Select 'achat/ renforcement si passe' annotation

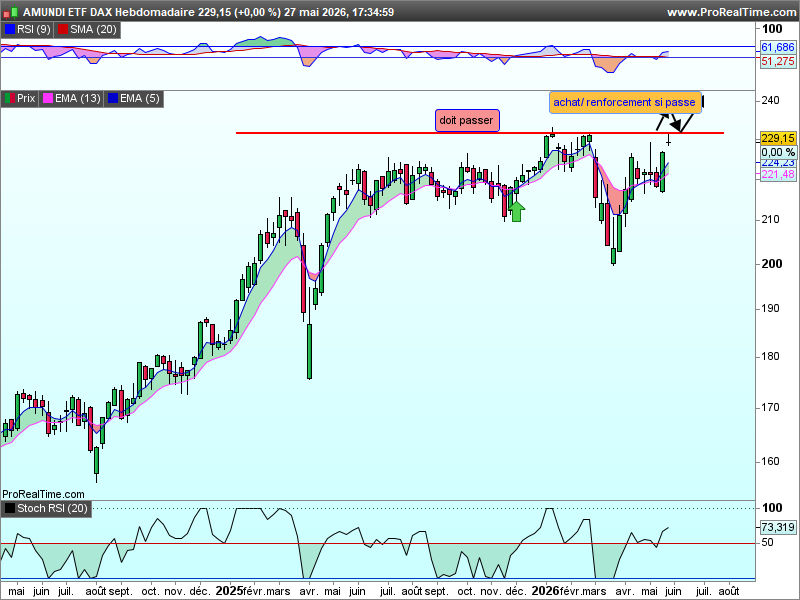(624, 103)
